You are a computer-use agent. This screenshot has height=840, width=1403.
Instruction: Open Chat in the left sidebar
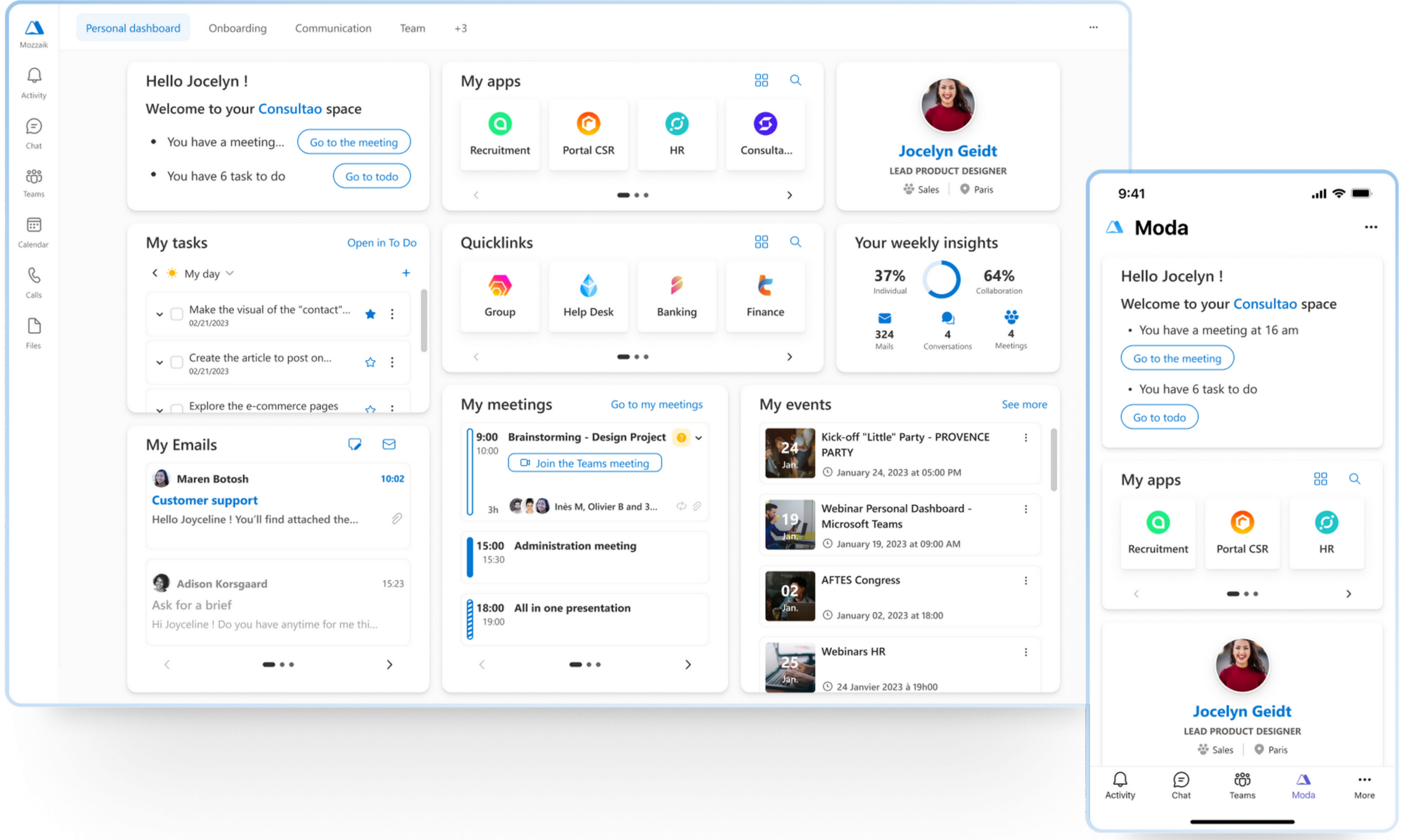point(34,133)
